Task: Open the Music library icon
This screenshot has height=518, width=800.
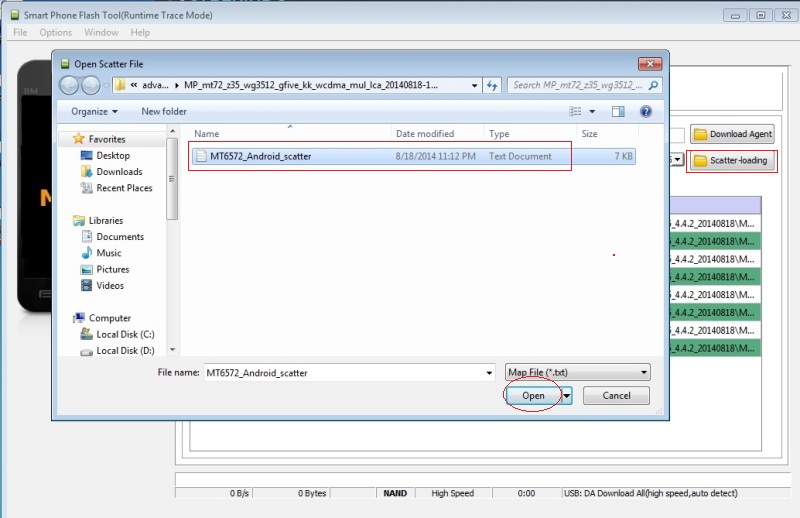Action: coord(87,253)
